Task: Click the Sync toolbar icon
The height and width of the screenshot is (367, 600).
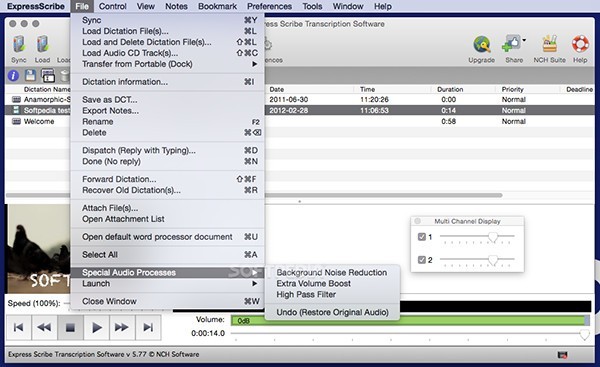Action: pos(19,44)
